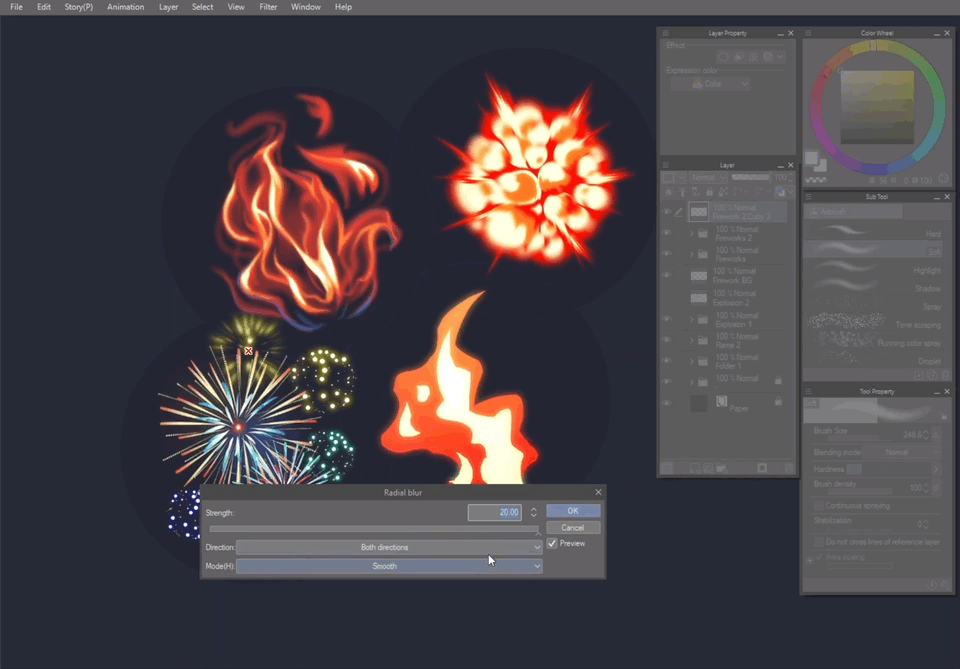Expand the Fireworks 2 folder
The height and width of the screenshot is (669, 960).
691,233
